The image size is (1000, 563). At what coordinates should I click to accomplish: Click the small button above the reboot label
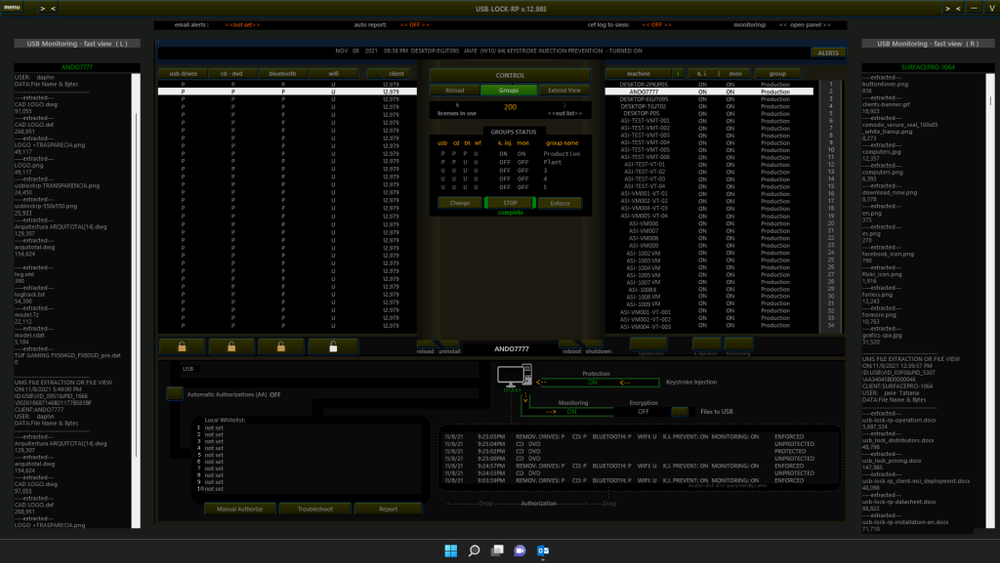point(570,344)
